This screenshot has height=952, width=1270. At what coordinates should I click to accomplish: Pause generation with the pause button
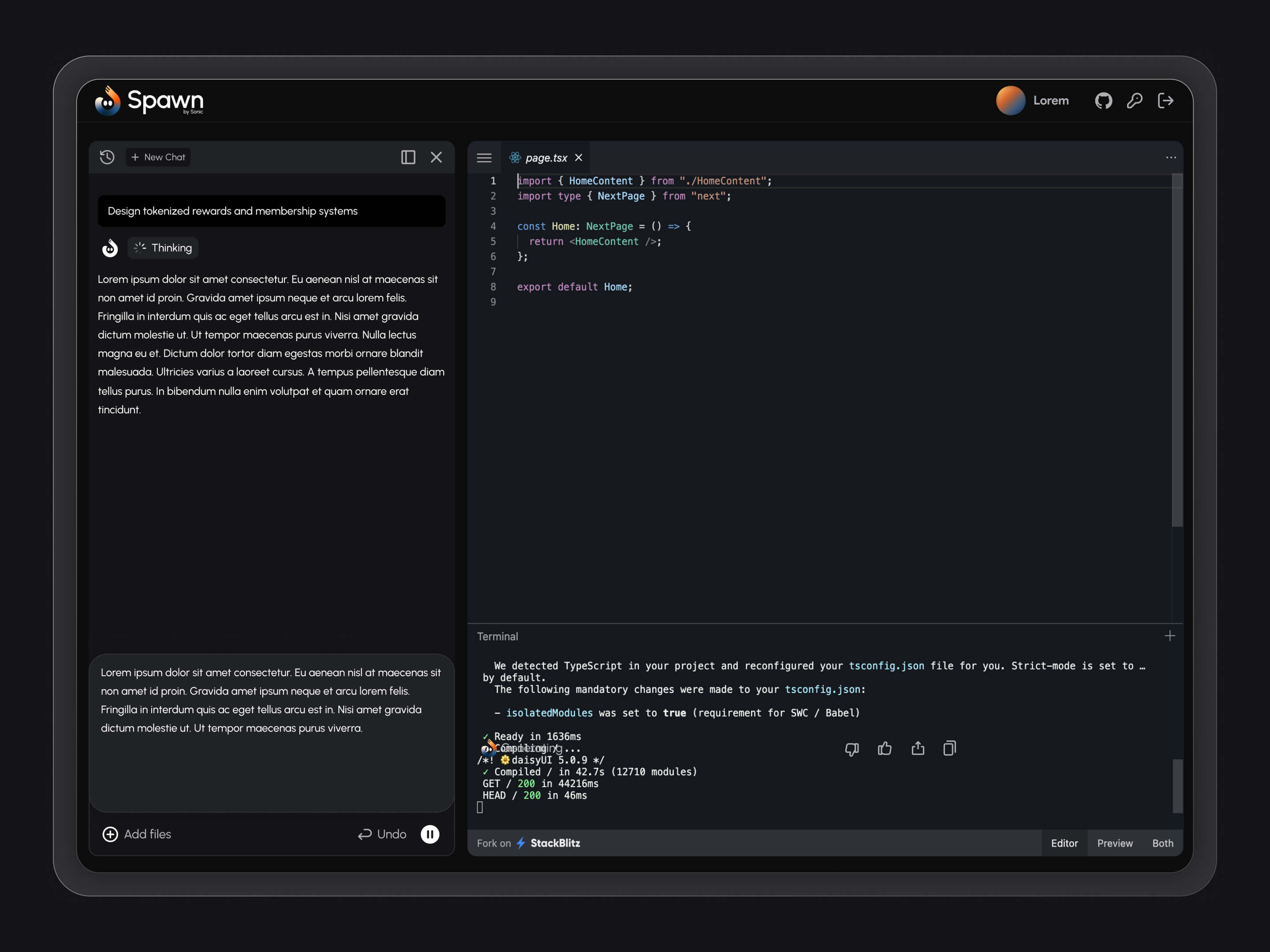[x=430, y=834]
